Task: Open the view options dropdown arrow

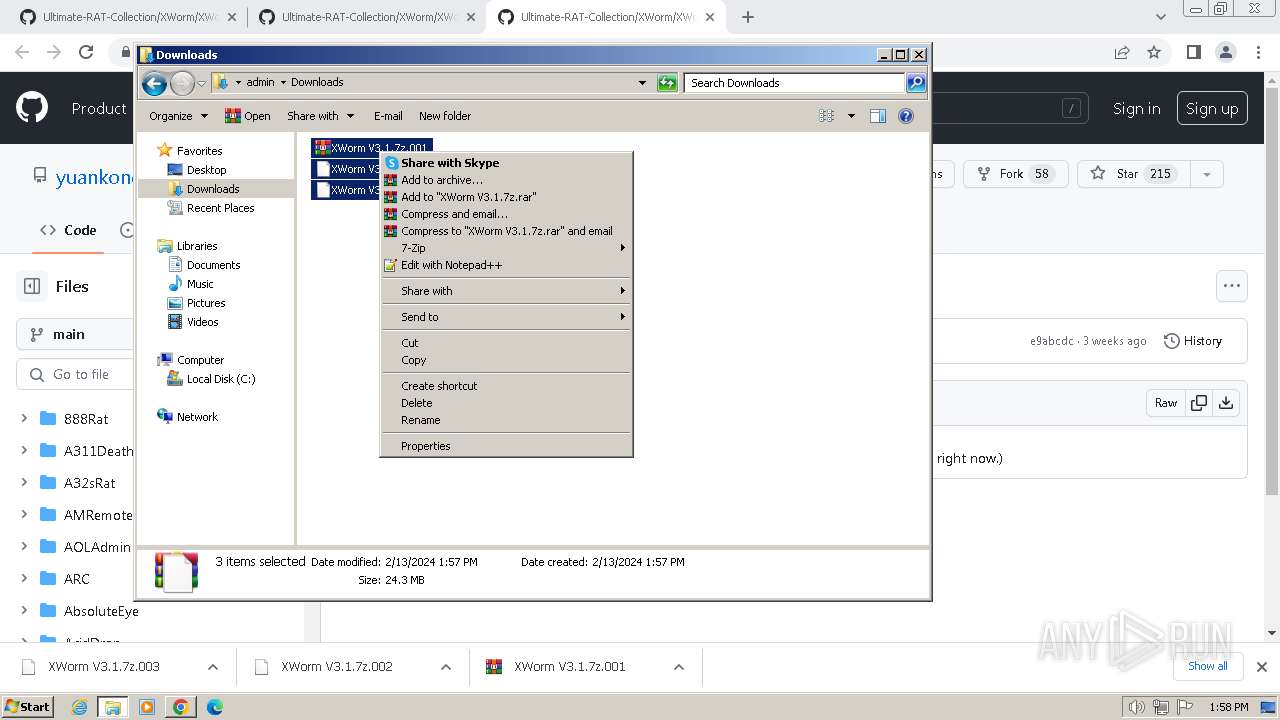Action: (851, 116)
